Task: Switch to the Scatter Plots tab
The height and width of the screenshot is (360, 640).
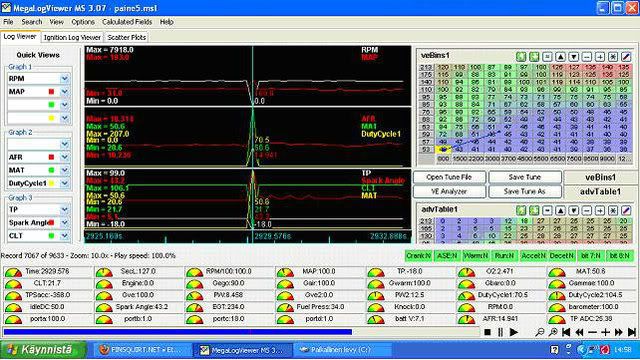Action: click(x=127, y=37)
